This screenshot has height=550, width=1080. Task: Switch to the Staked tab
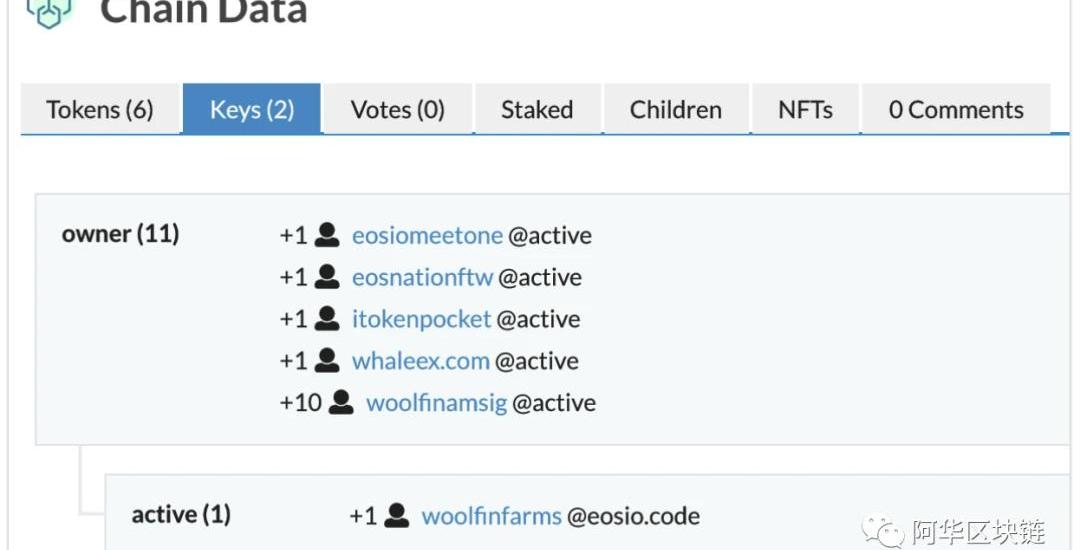[x=537, y=110]
